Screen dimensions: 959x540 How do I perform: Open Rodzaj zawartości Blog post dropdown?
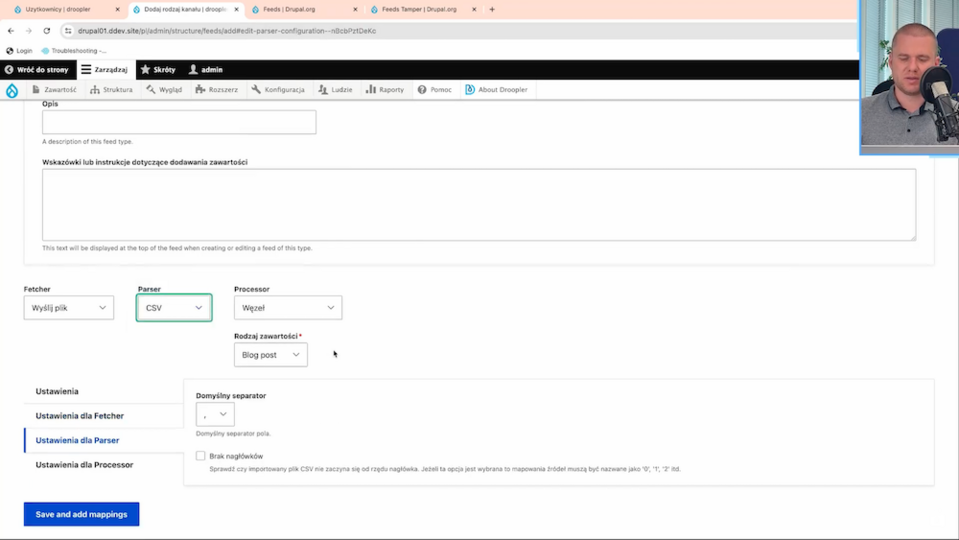(271, 355)
